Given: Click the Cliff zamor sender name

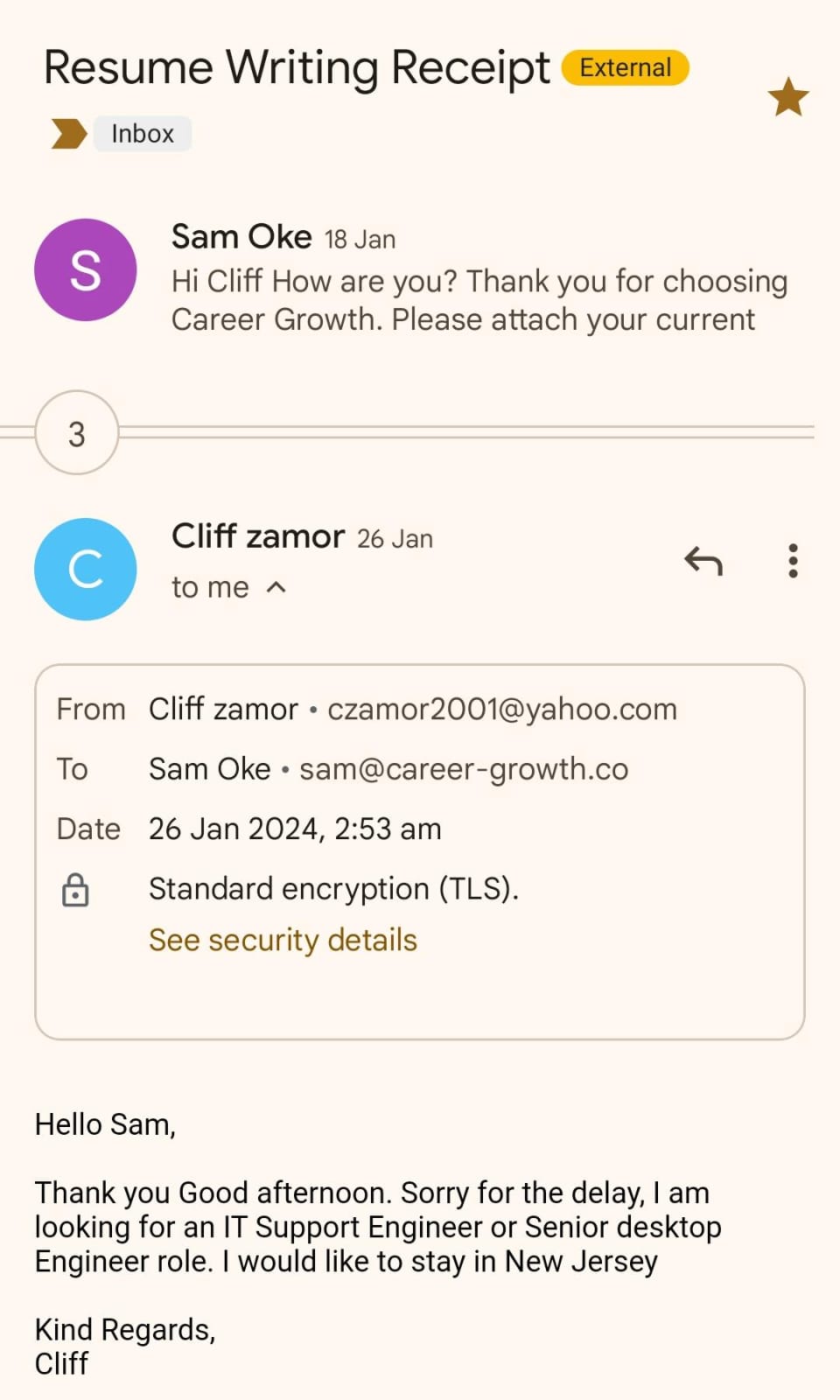Looking at the screenshot, I should tap(258, 536).
